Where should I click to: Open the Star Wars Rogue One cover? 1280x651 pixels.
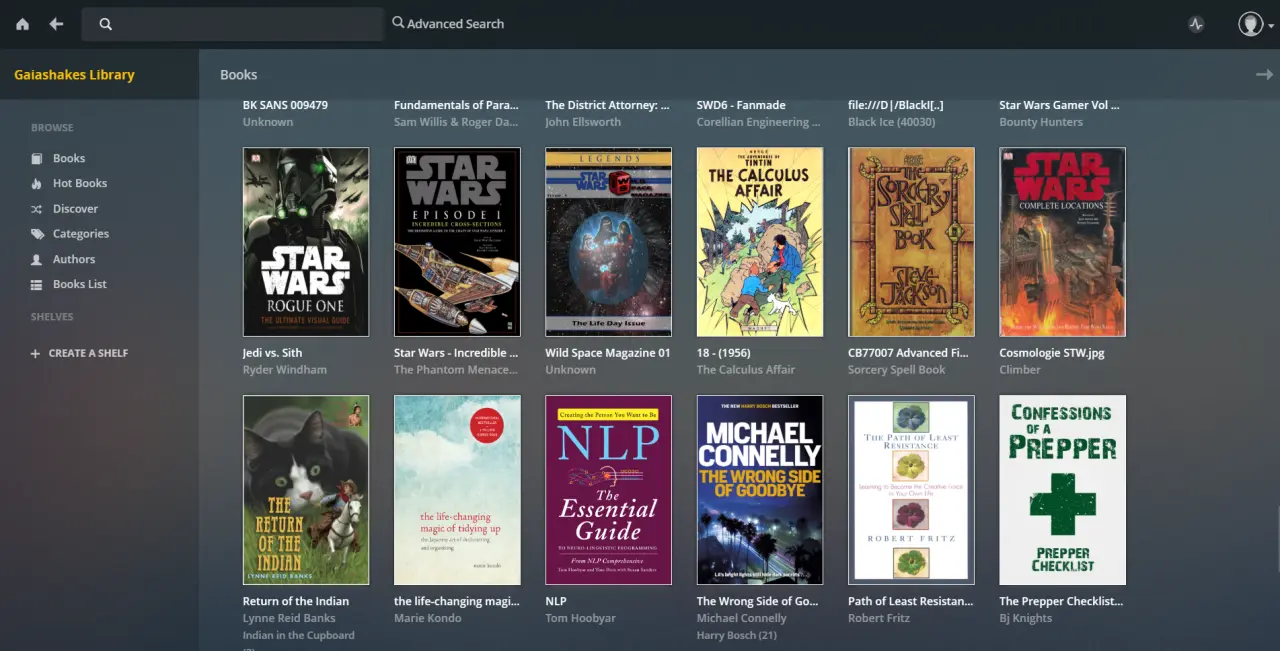(x=306, y=242)
